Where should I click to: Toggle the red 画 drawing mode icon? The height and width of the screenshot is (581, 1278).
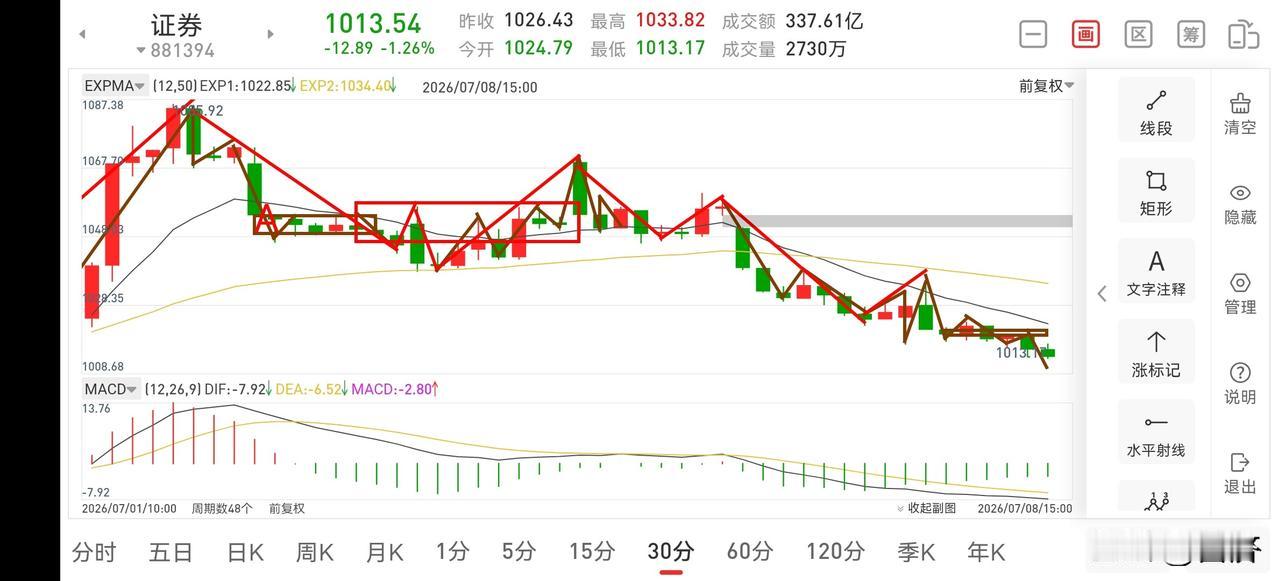pos(1086,34)
